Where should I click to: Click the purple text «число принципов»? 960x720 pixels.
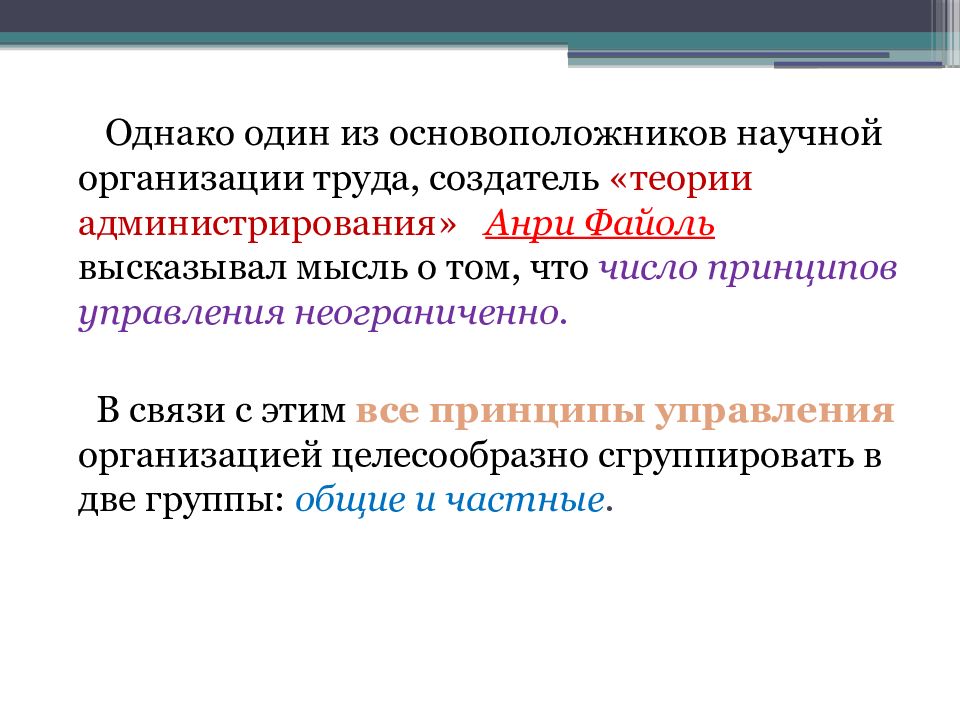748,269
